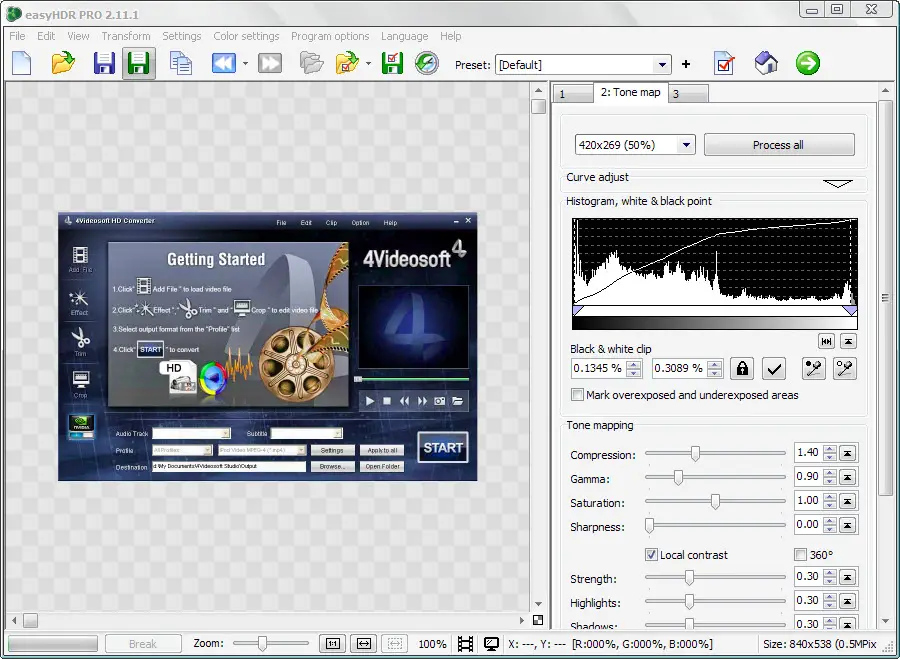900x659 pixels.
Task: Decrease white clip 0.3089 % stepper down
Action: 714,373
